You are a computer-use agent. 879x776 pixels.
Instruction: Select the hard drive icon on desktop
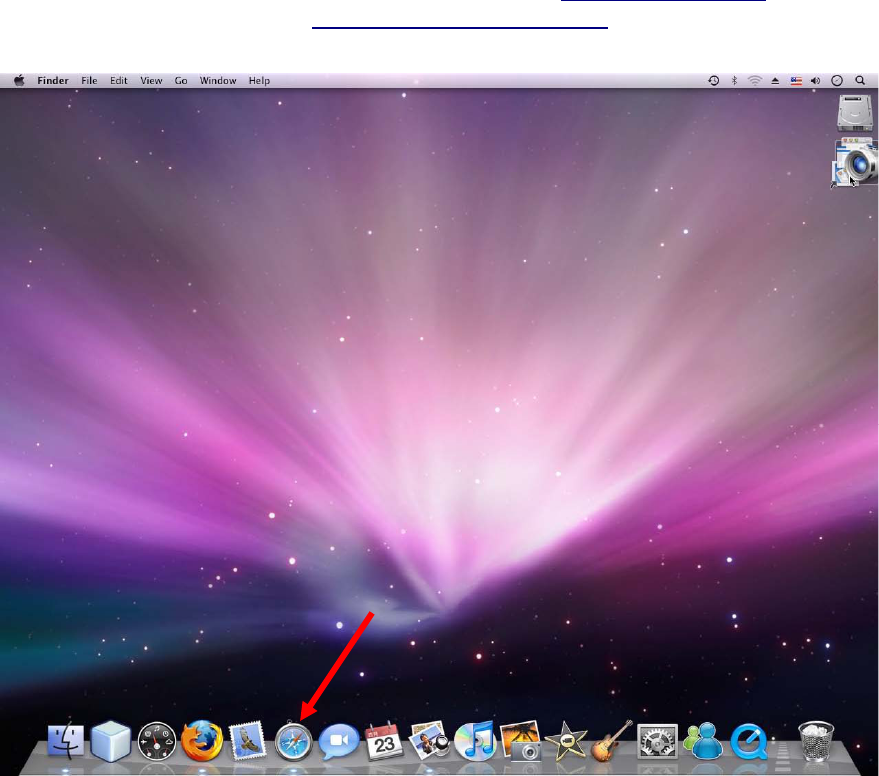tap(855, 113)
